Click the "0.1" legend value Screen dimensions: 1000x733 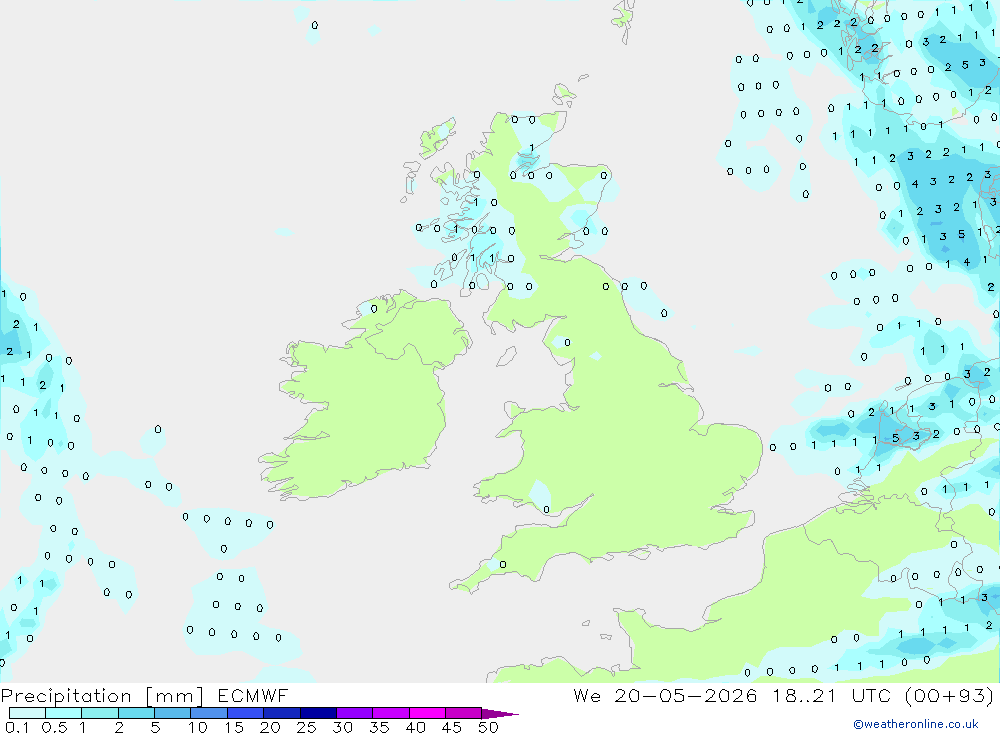[17, 727]
